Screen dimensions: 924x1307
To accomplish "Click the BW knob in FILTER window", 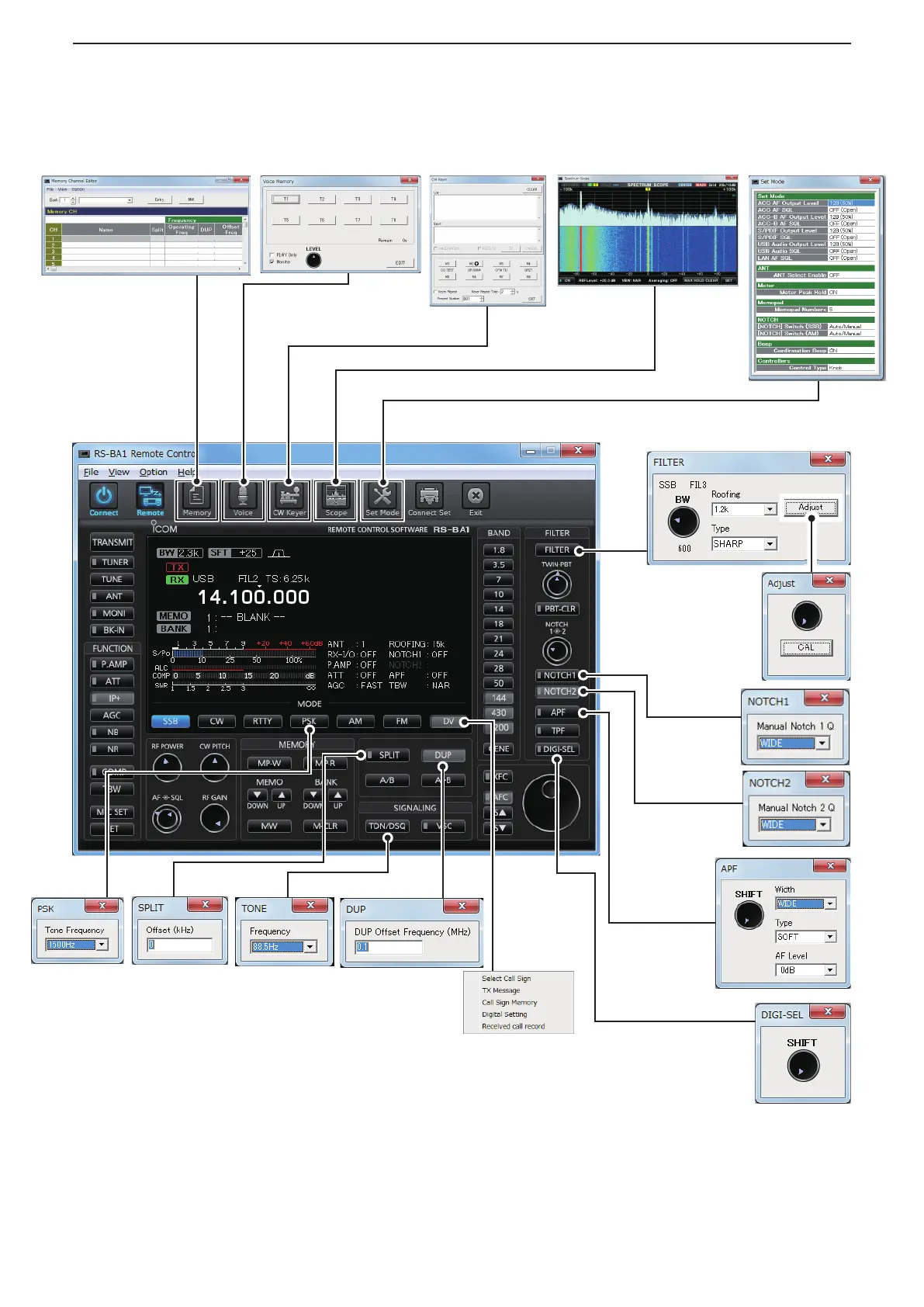I will (x=683, y=522).
